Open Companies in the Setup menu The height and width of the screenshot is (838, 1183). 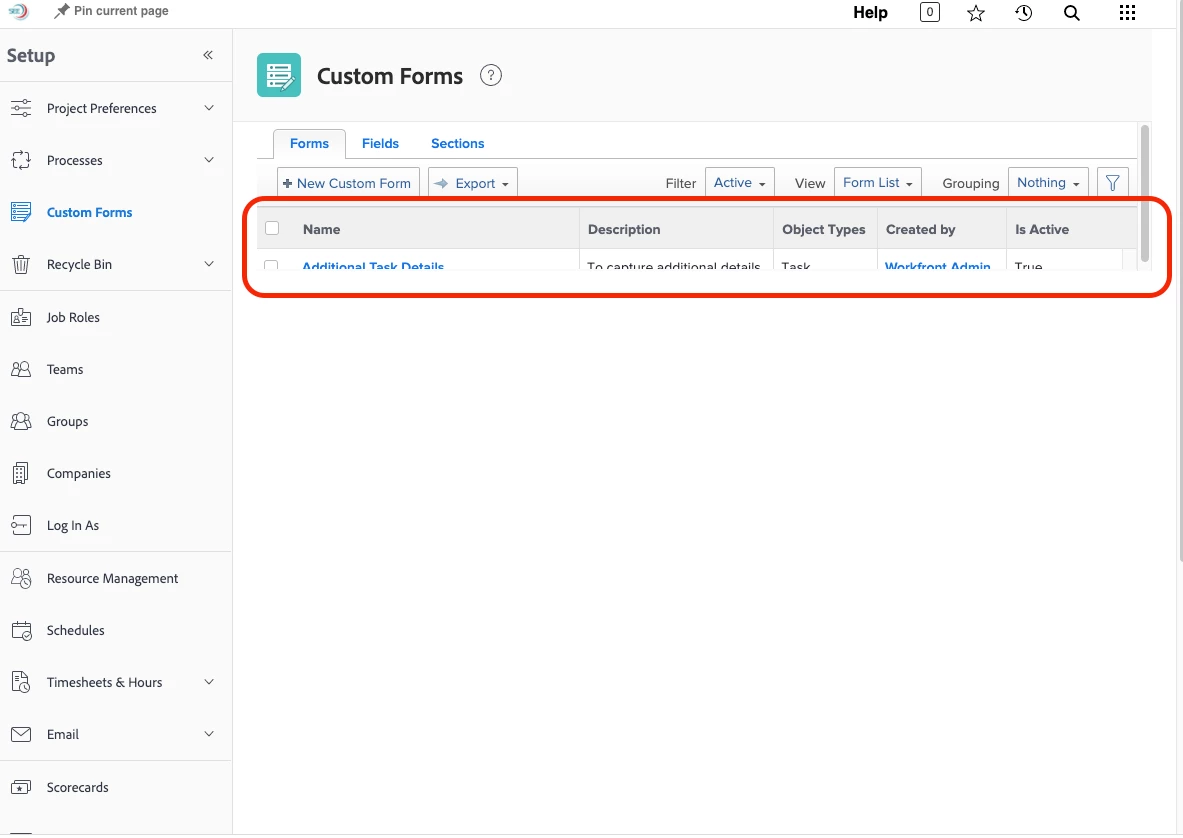click(x=78, y=474)
